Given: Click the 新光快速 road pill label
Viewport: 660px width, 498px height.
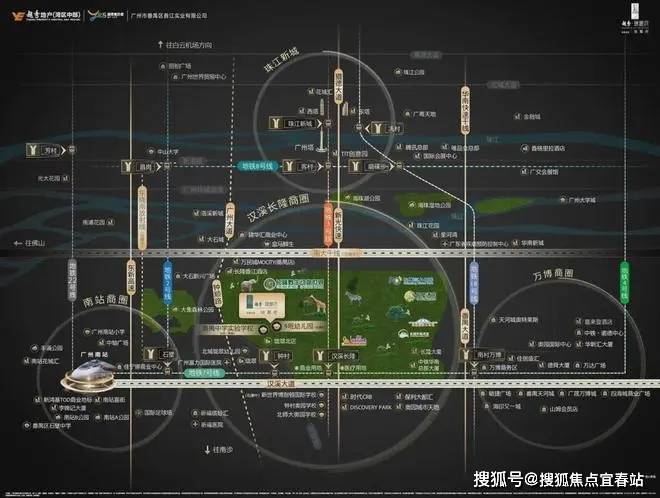Looking at the screenshot, I should pos(338,227).
